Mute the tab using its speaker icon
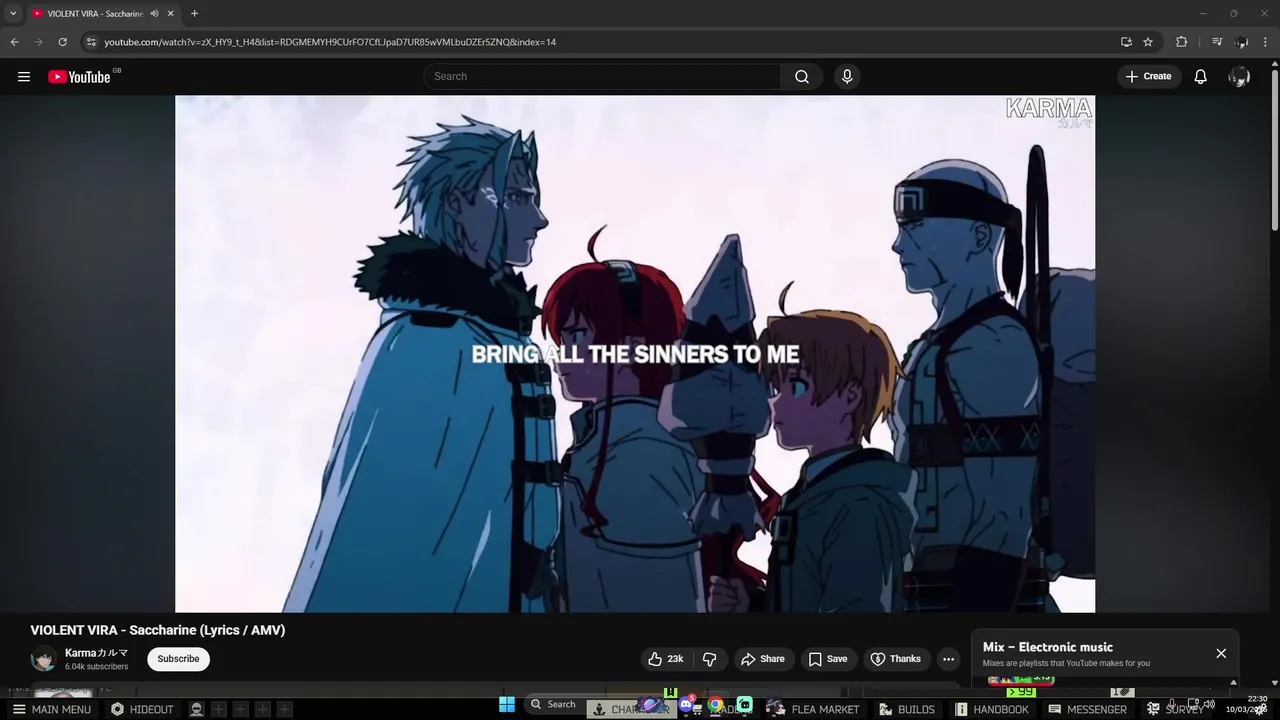 154,13
